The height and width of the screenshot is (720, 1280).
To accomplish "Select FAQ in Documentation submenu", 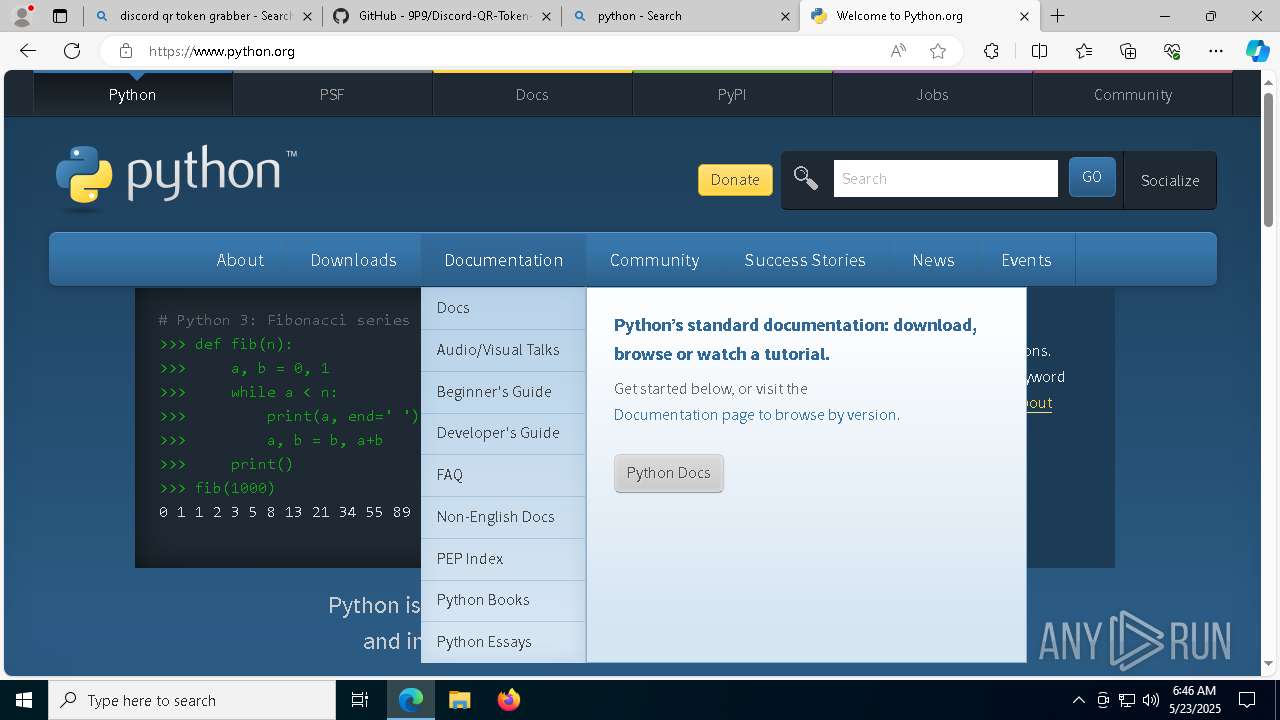I will (x=503, y=475).
